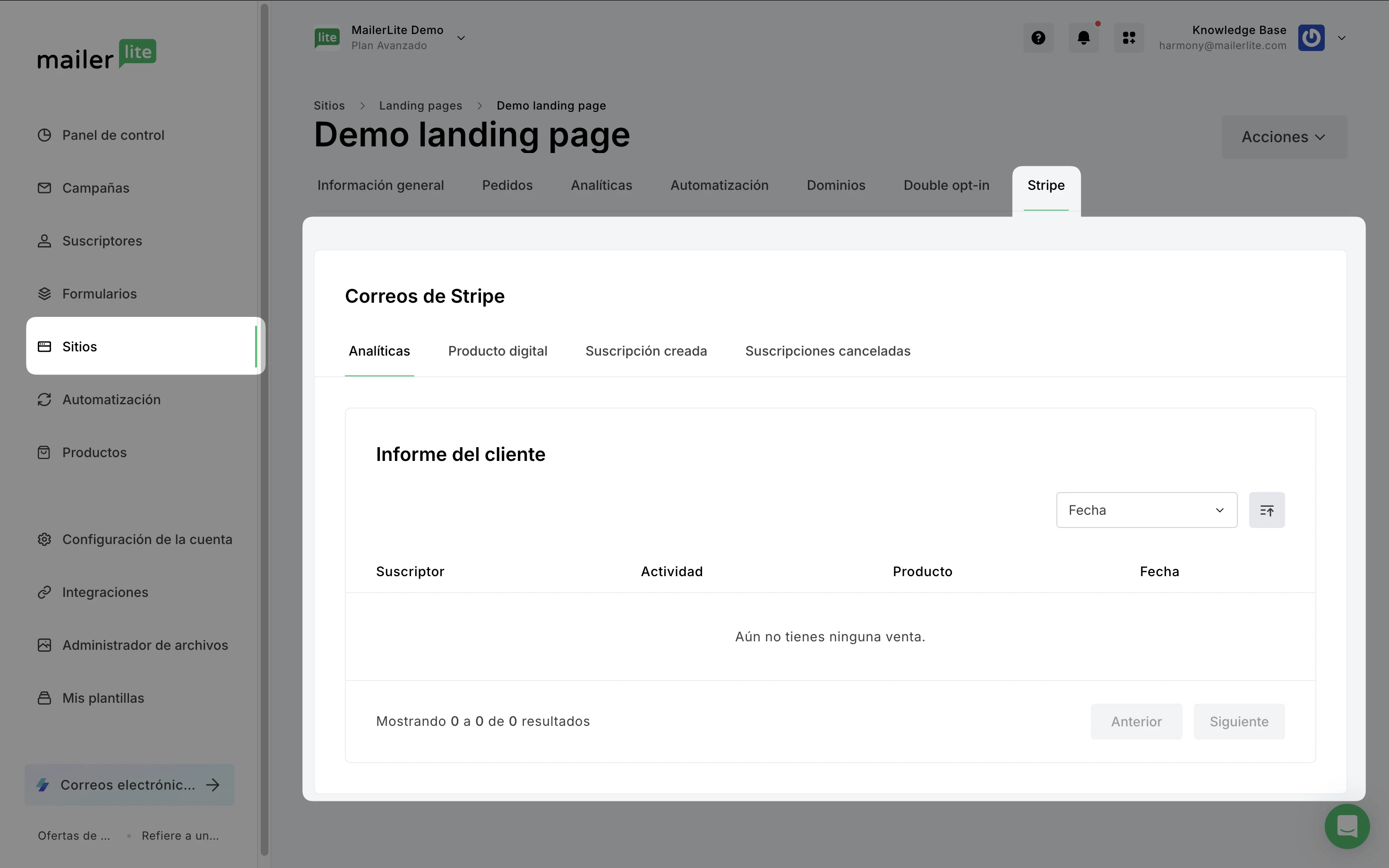The height and width of the screenshot is (868, 1389).
Task: Click the Suscriptores person icon
Action: coord(44,240)
